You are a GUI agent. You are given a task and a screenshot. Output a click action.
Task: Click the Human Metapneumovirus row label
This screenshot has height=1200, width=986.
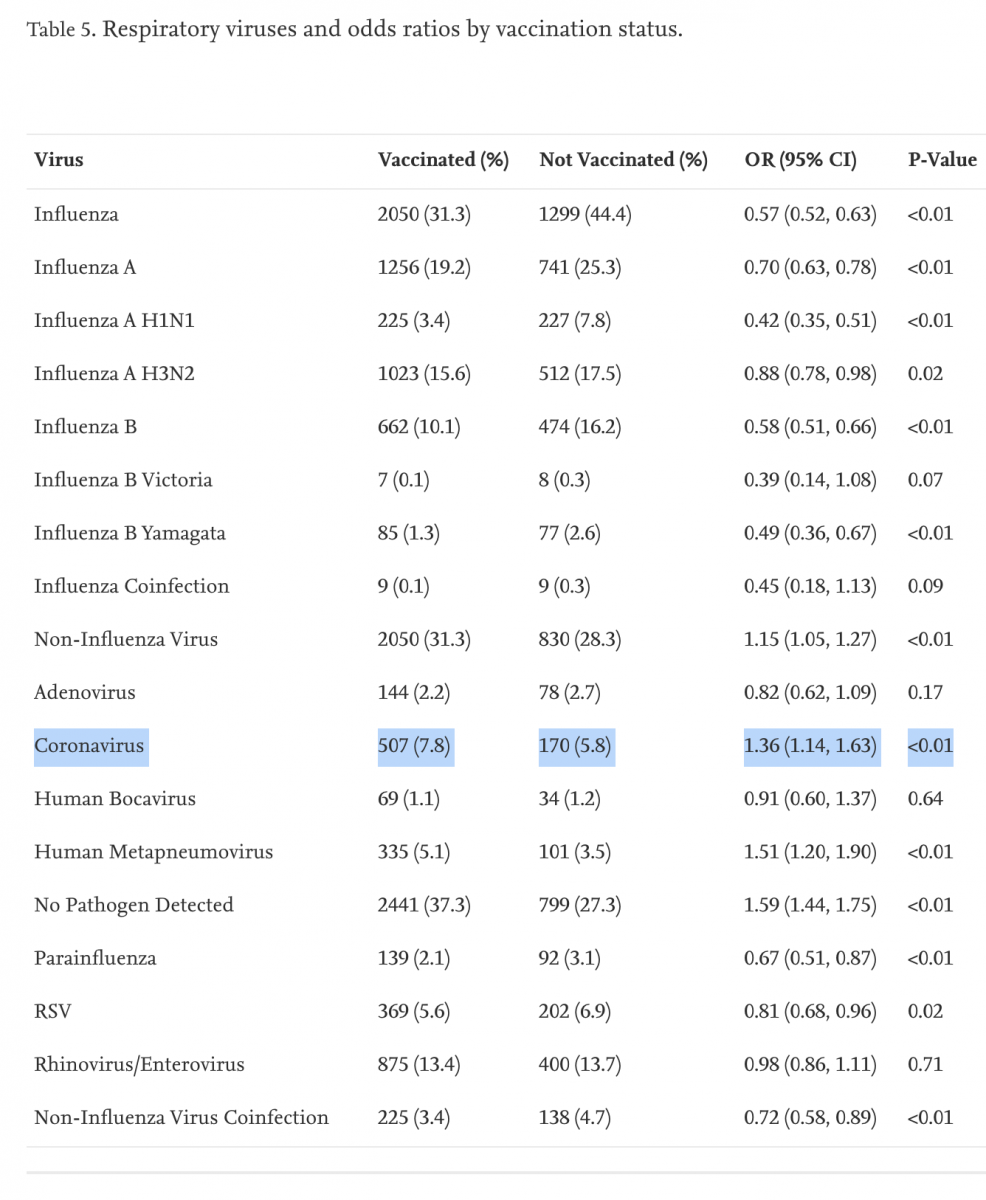[x=153, y=852]
